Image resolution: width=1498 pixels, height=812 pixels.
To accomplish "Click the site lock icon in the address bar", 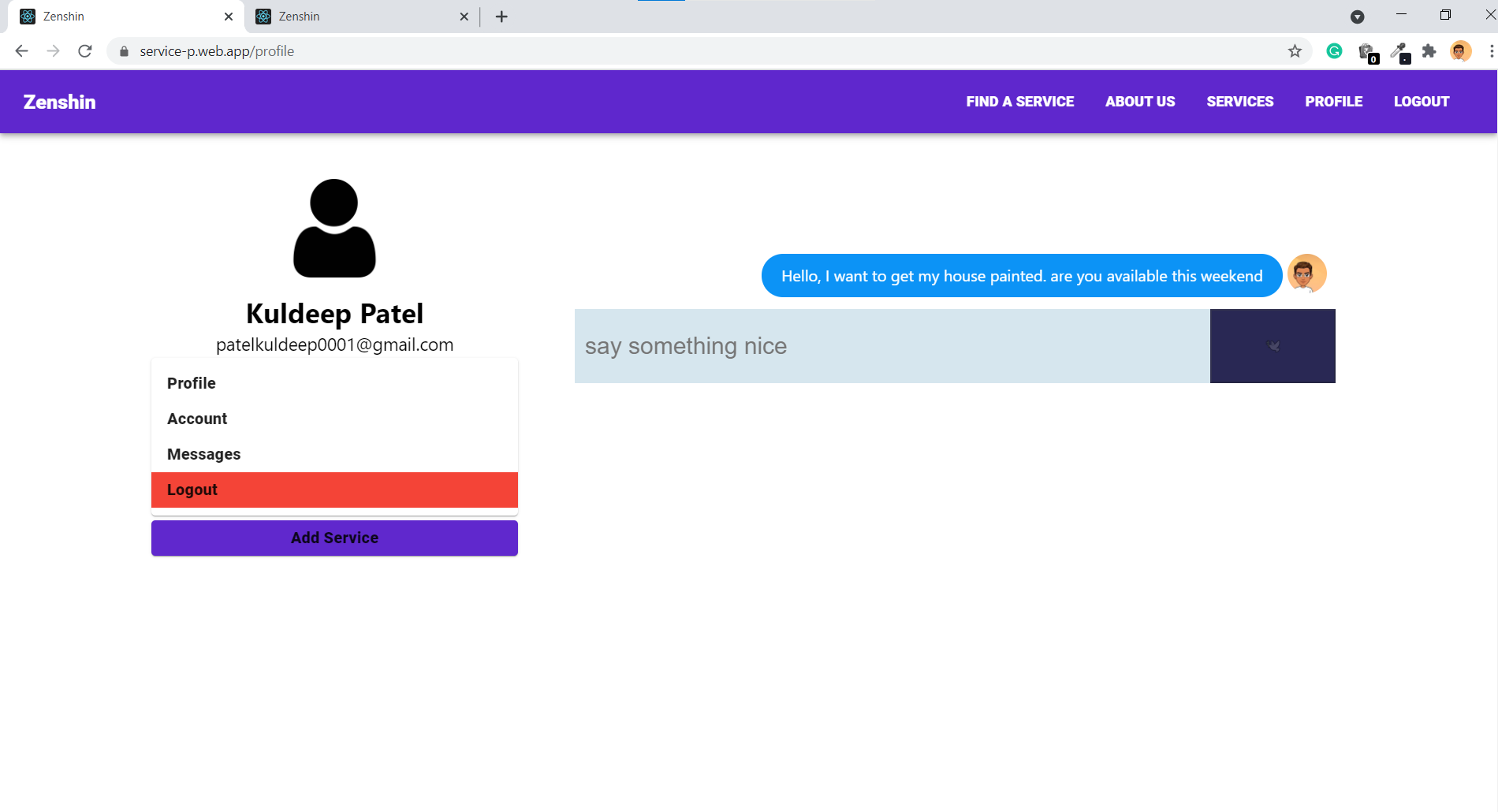I will click(x=124, y=51).
